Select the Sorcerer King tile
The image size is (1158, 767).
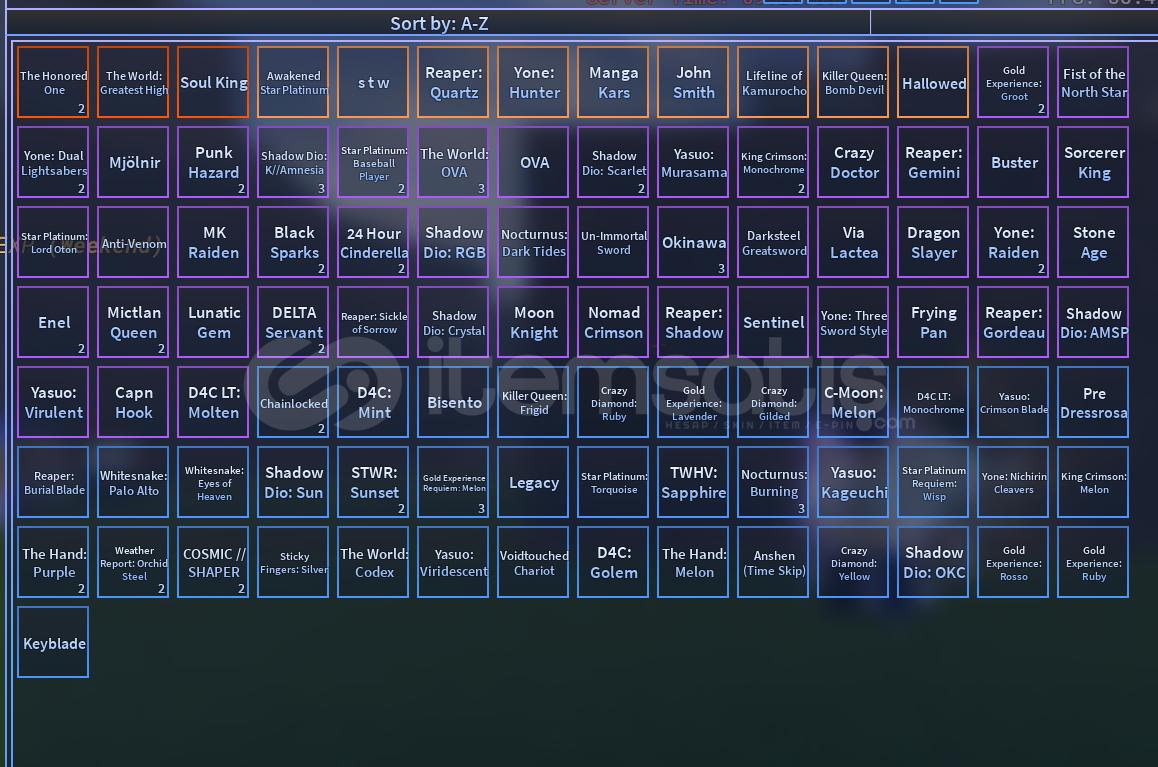(x=1093, y=162)
